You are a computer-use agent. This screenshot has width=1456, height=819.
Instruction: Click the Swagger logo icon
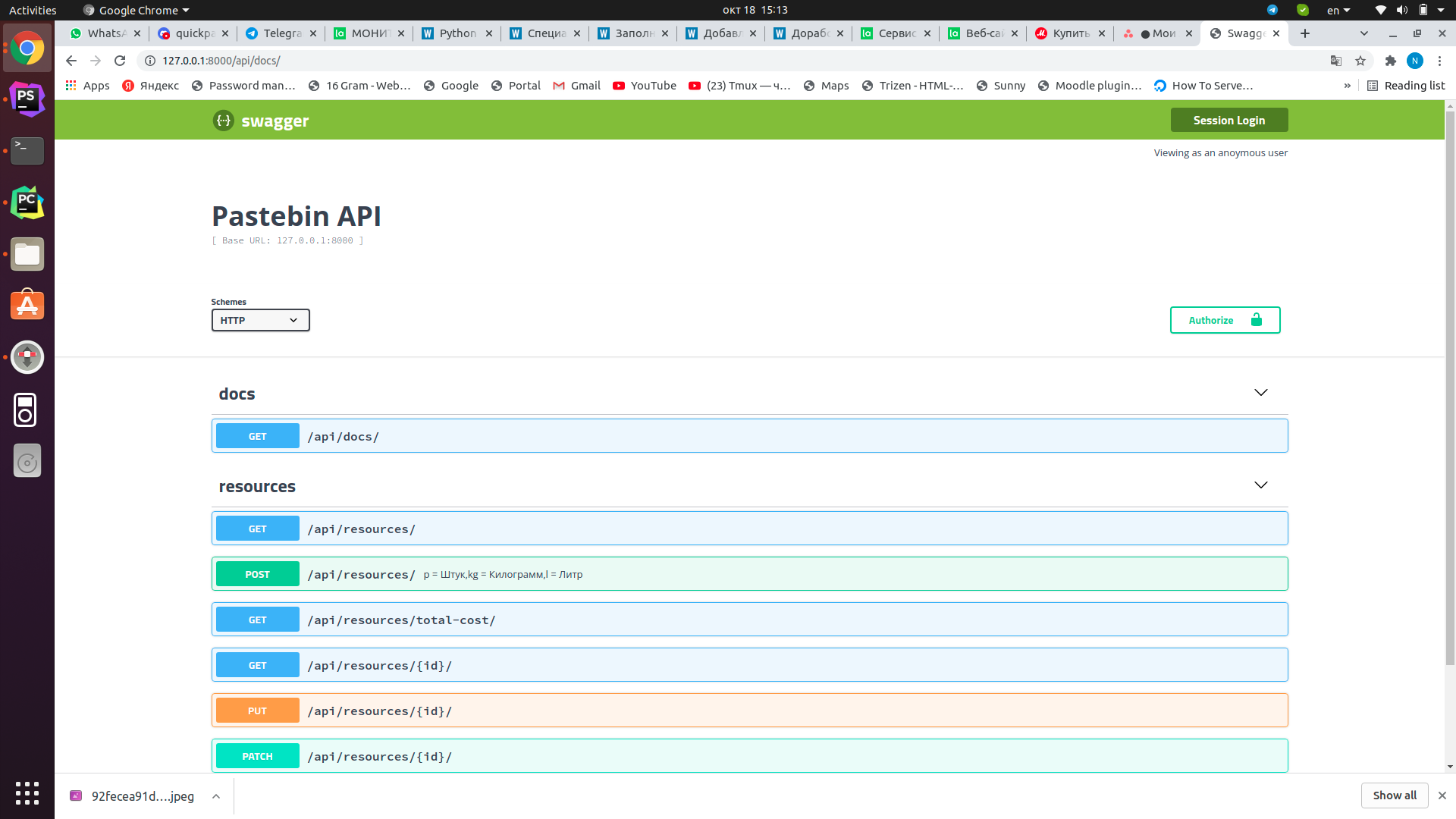click(x=223, y=121)
